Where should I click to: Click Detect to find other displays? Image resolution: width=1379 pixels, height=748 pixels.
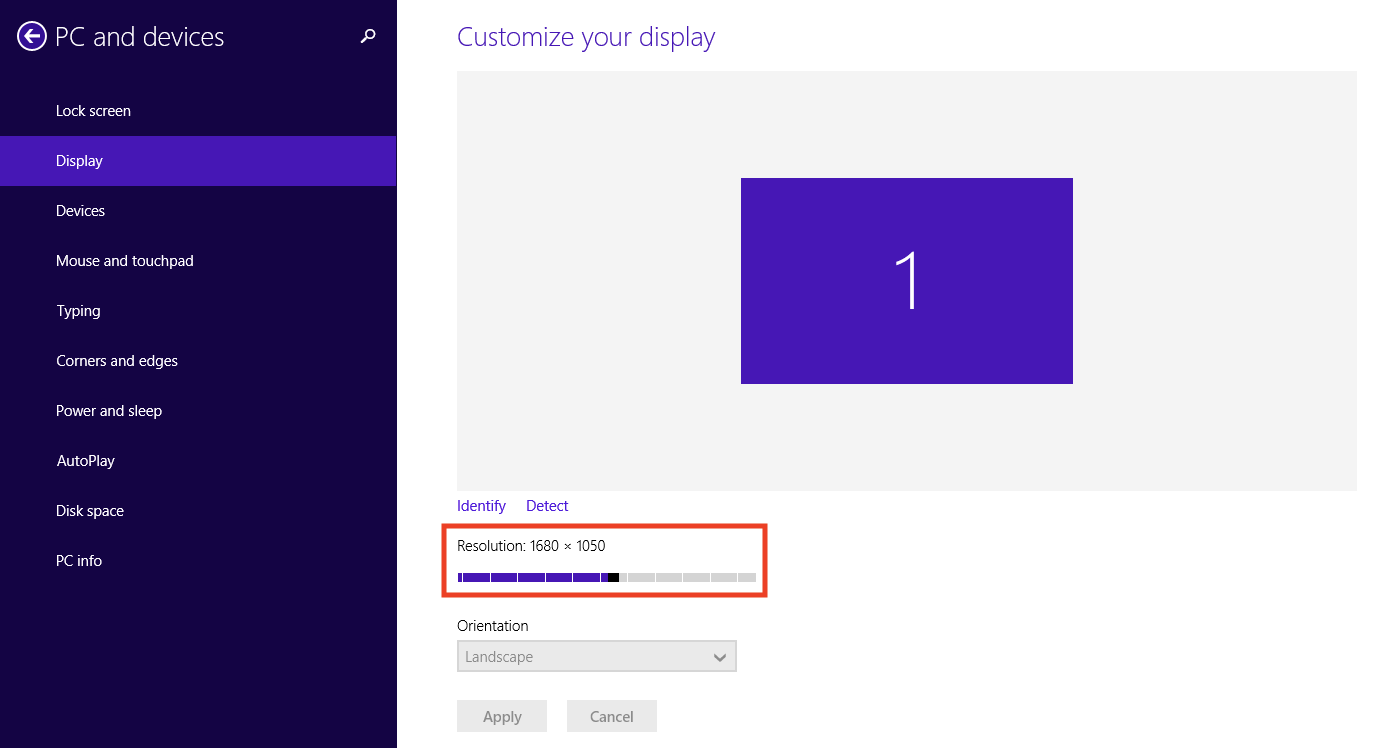coord(546,505)
